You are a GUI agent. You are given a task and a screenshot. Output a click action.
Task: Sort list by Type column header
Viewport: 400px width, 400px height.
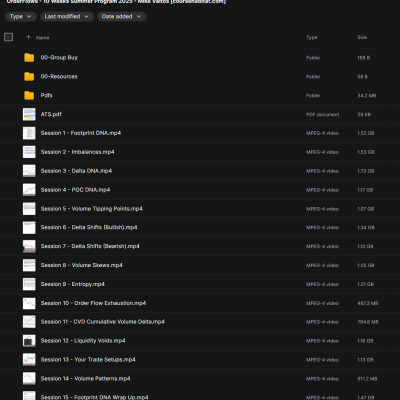tap(312, 37)
